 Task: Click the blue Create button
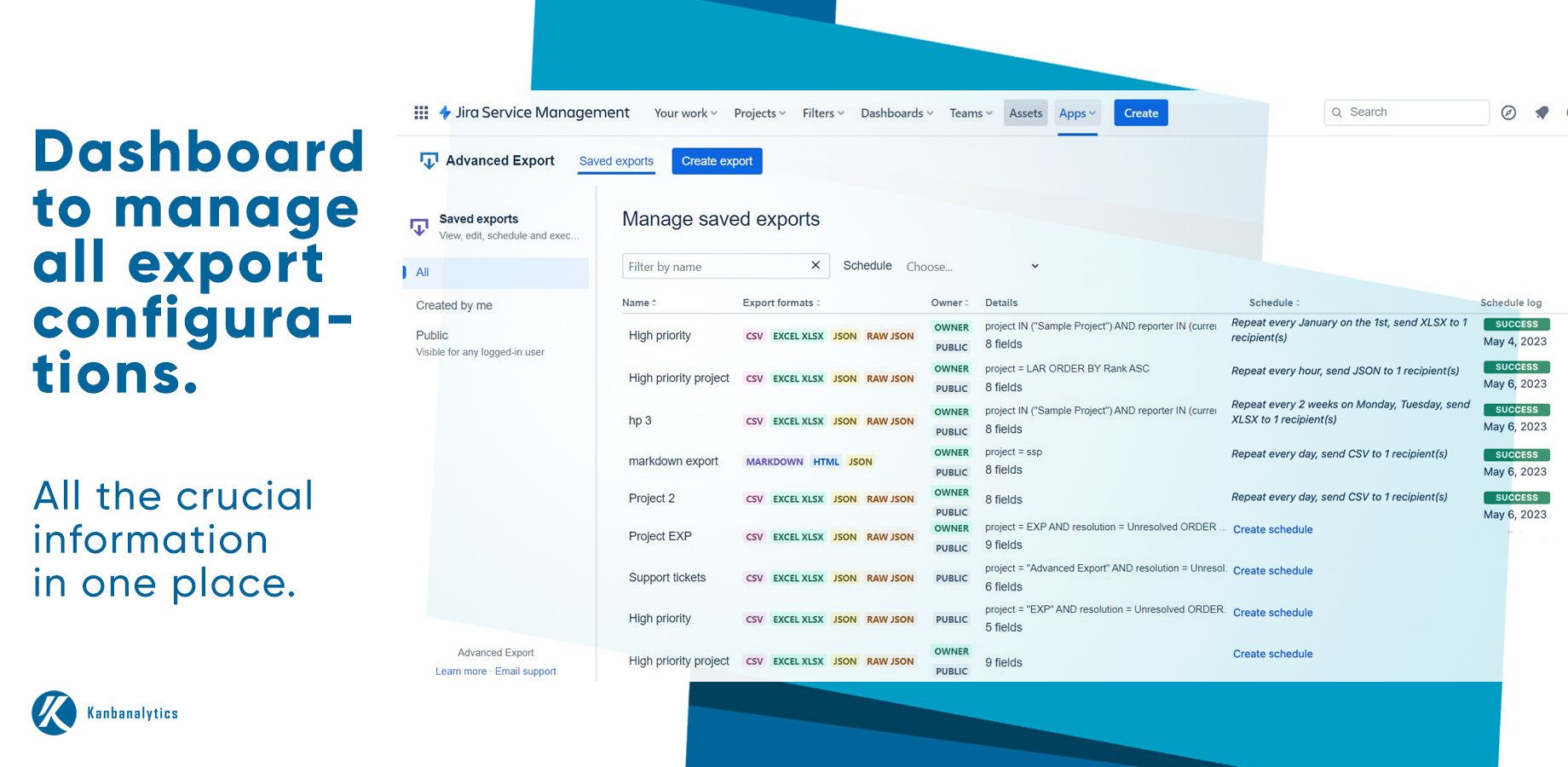tap(1141, 113)
